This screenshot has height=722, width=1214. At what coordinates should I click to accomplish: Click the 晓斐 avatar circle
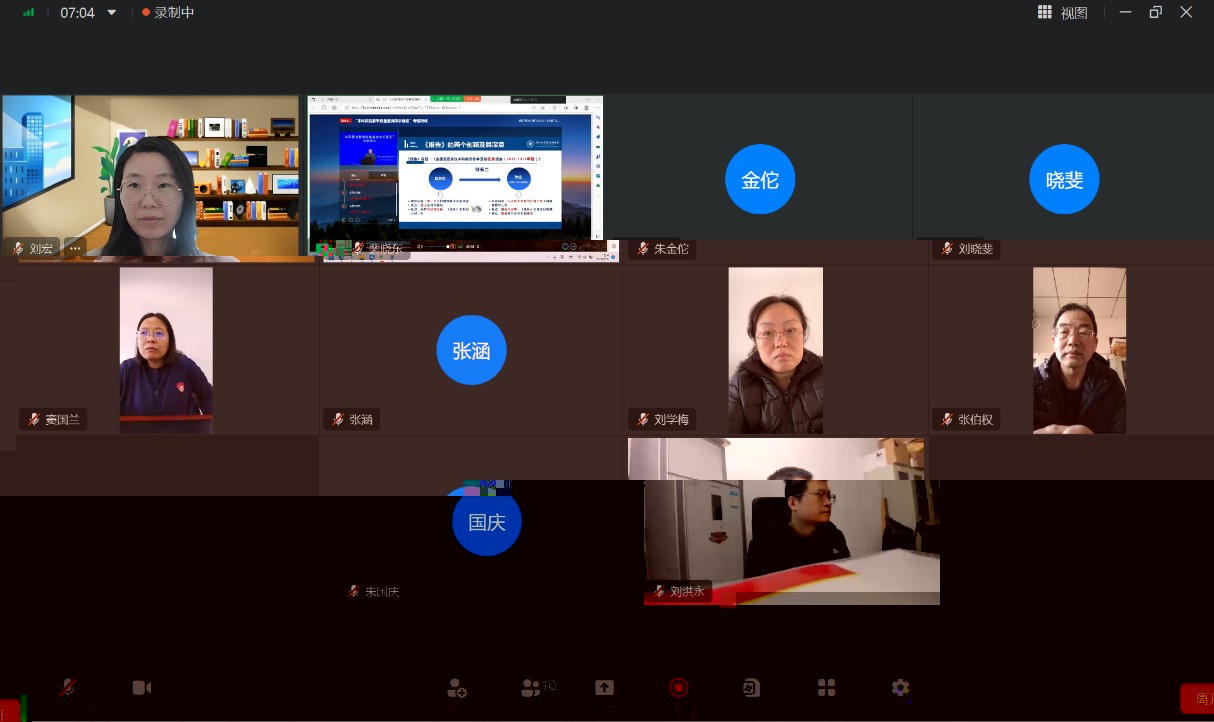1064,180
